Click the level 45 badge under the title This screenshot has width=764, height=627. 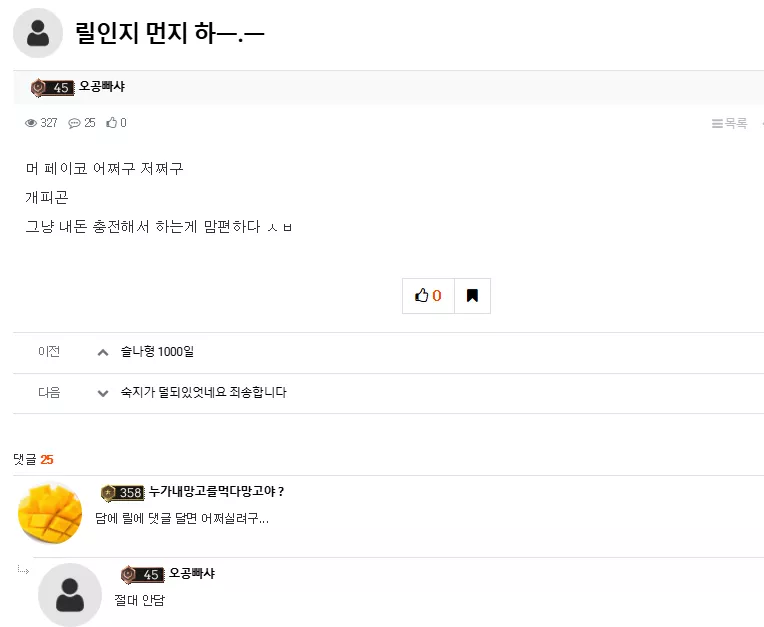click(53, 88)
